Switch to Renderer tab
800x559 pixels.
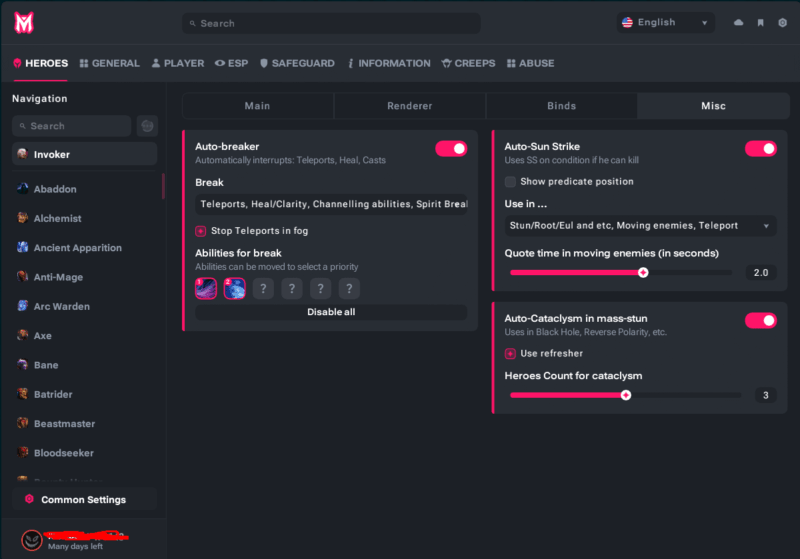(410, 106)
